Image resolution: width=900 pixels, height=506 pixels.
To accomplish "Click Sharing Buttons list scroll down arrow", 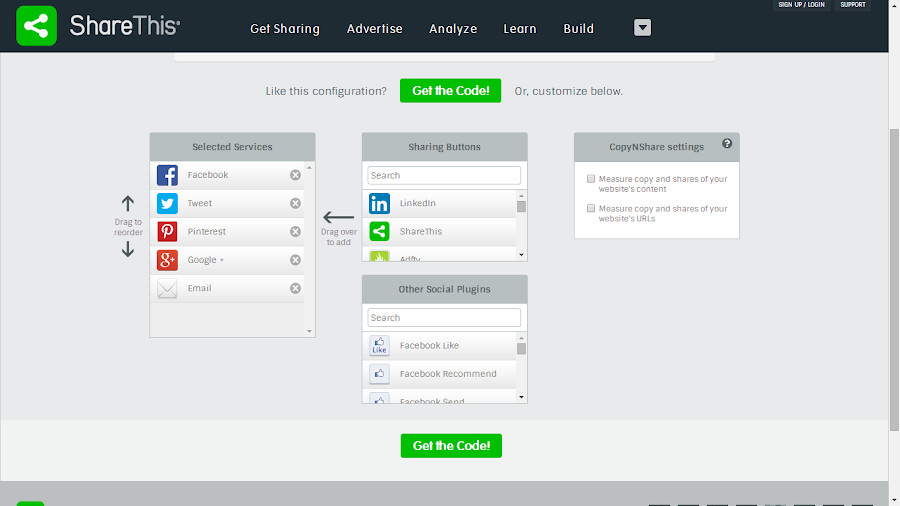I will (521, 255).
